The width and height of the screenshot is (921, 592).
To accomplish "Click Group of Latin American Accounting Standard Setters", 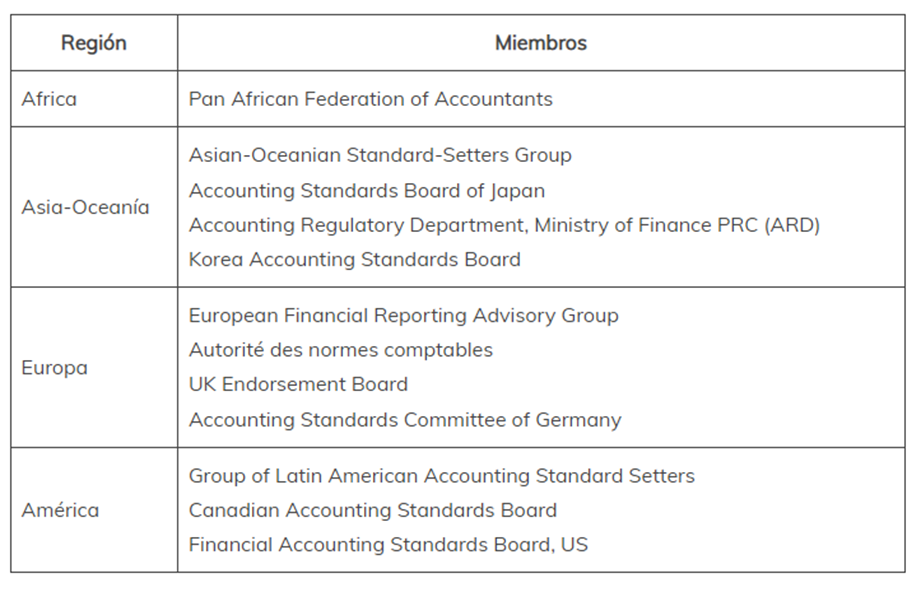I will click(x=442, y=476).
